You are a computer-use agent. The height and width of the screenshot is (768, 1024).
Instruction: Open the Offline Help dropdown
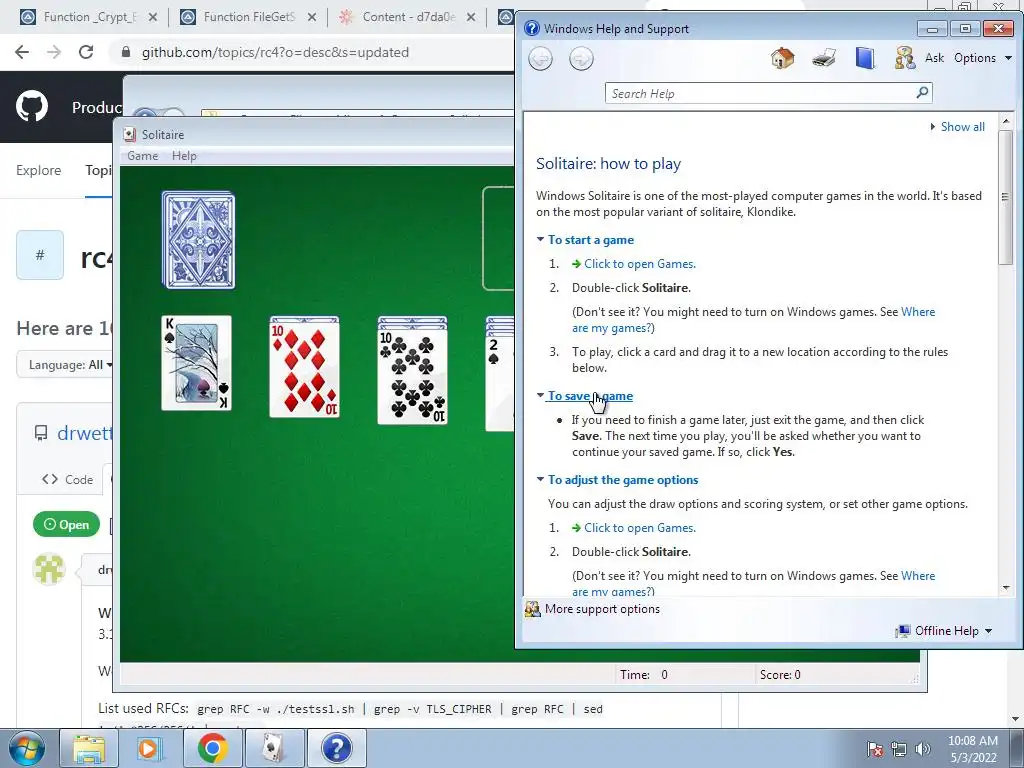click(945, 631)
